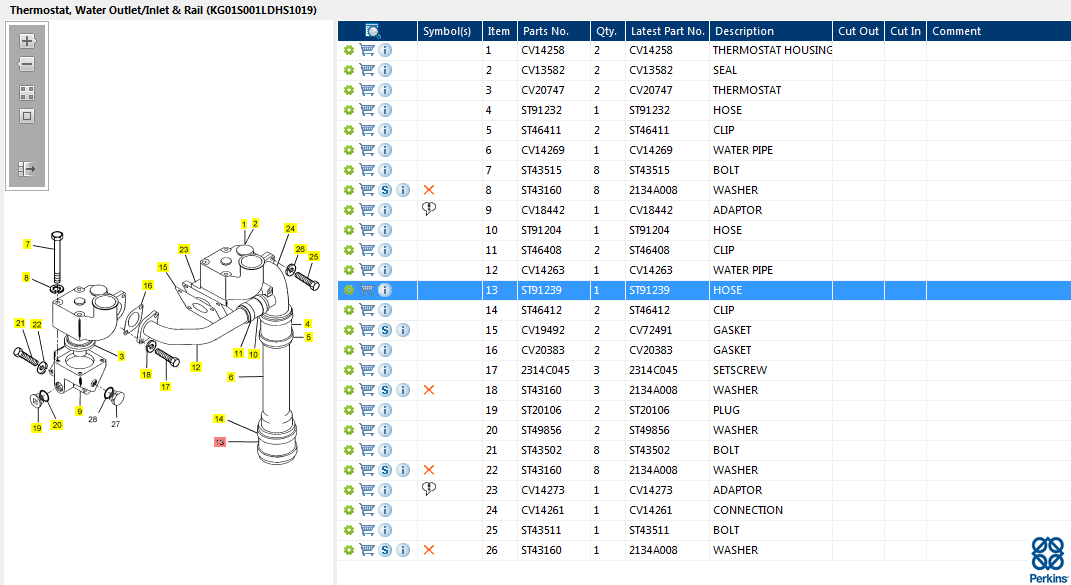
Task: Click note symbol for item 23 ADAPTOR
Action: [x=429, y=489]
